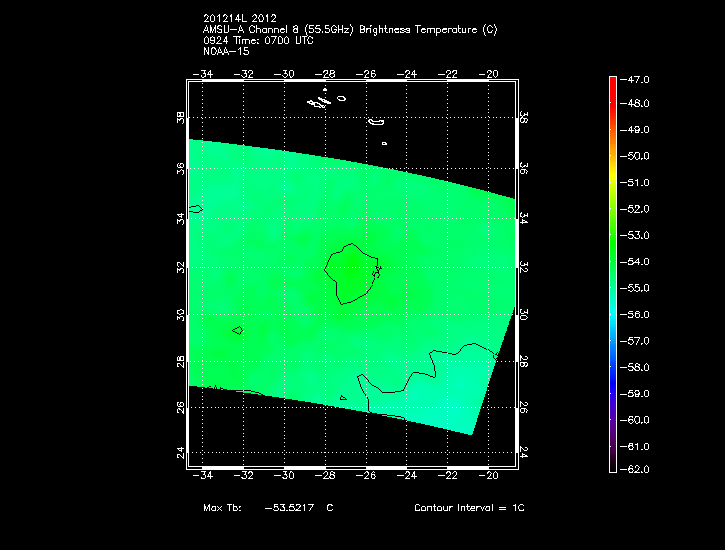This screenshot has height=550, width=725.
Task: Click the 201214L 2012 storm identifier text
Action: pos(240,18)
